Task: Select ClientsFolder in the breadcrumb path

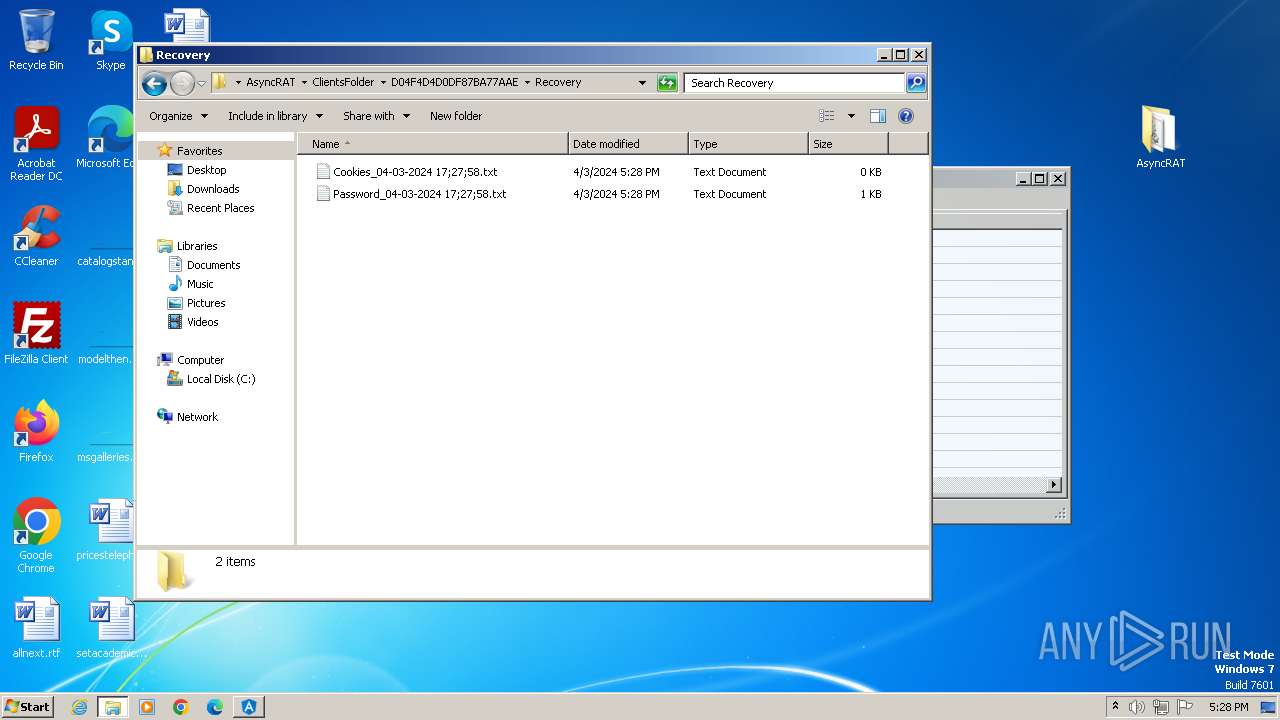Action: tap(343, 83)
